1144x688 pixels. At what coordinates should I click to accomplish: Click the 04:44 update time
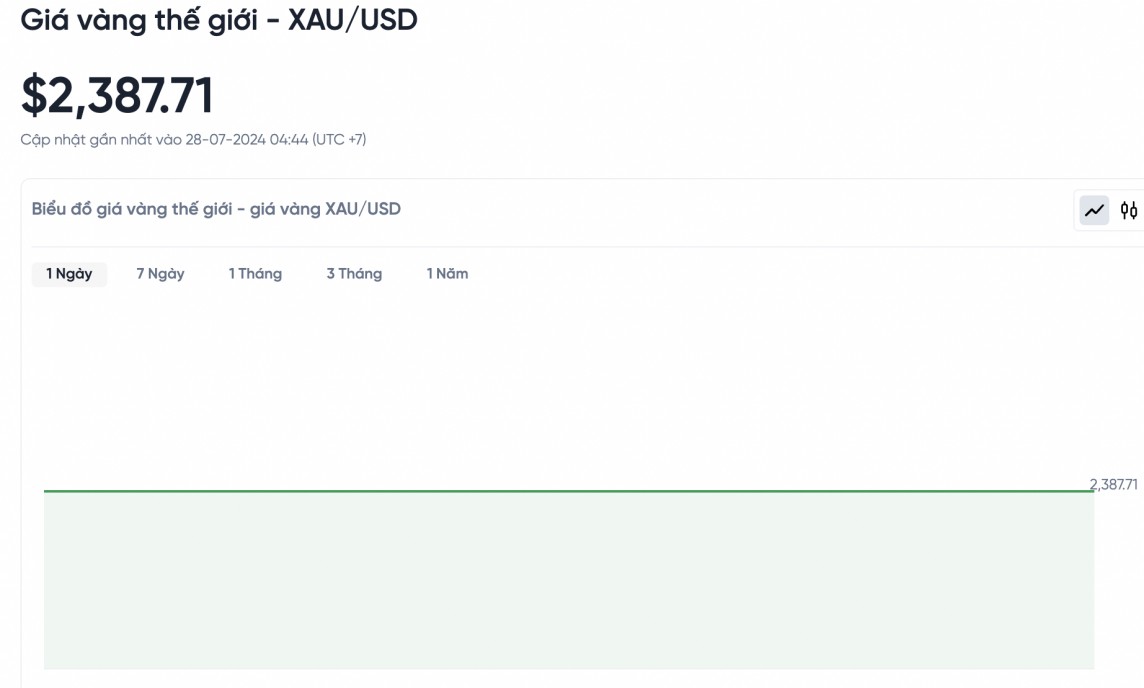[289, 140]
